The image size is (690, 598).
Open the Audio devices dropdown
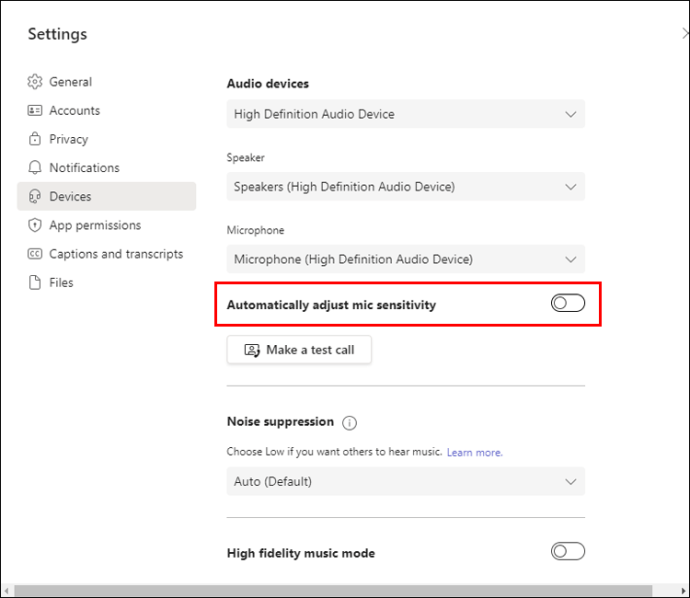pos(406,114)
